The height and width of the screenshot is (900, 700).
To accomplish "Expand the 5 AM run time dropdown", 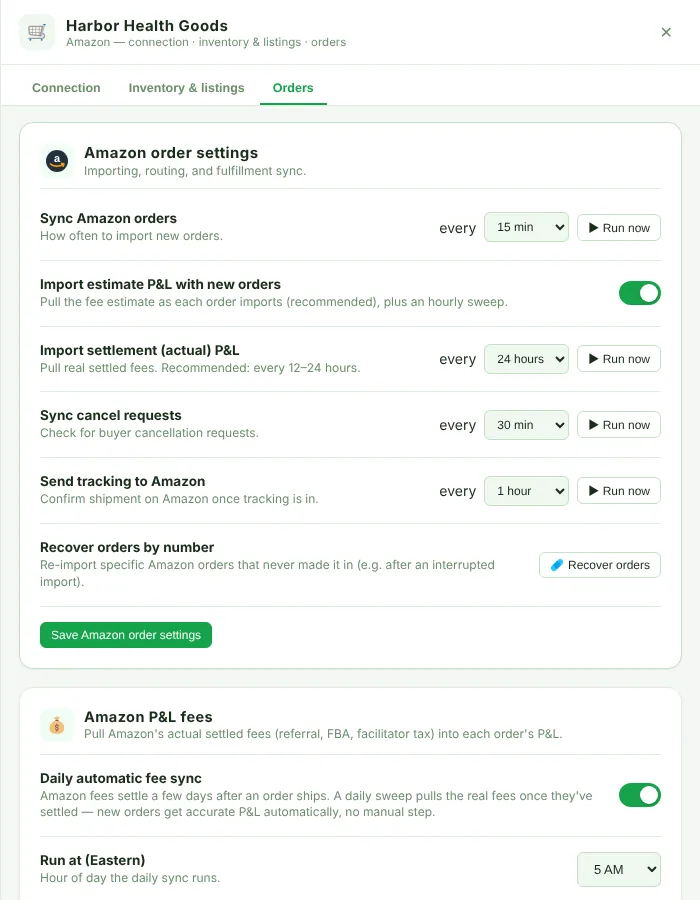I will [x=619, y=870].
